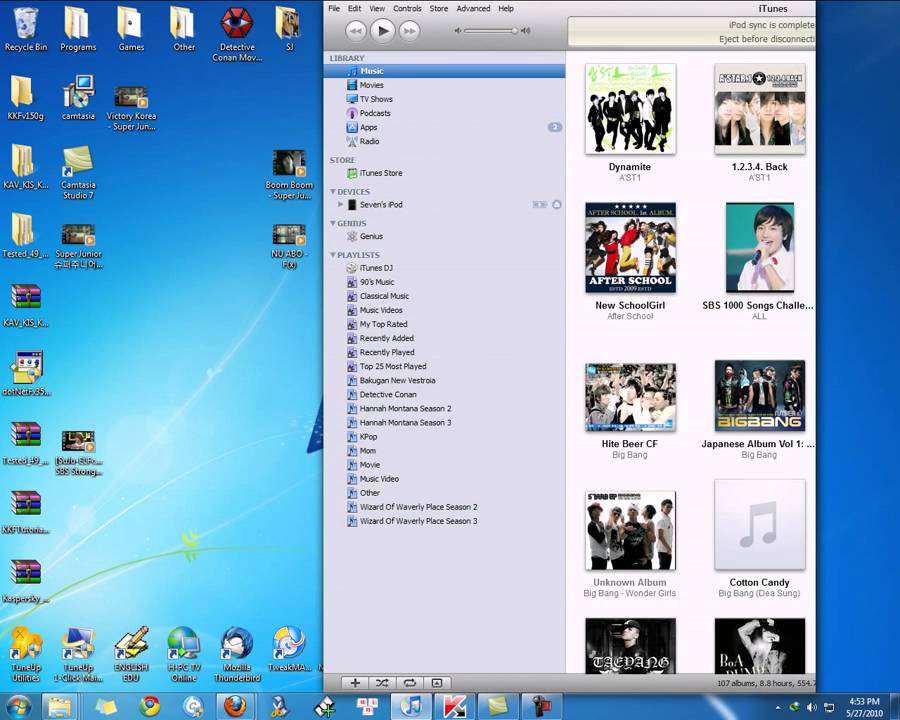Select the Taeyang album cover
The width and height of the screenshot is (900, 720).
click(630, 646)
